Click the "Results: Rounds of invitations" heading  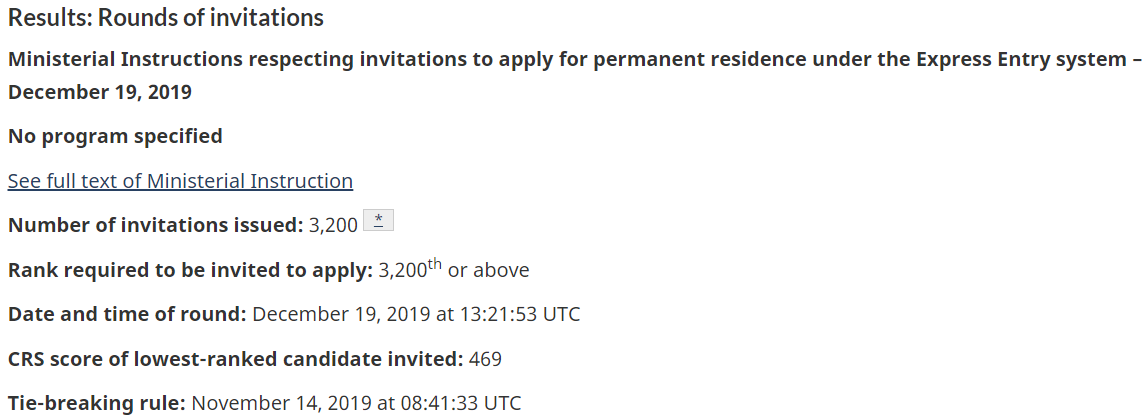coord(166,18)
